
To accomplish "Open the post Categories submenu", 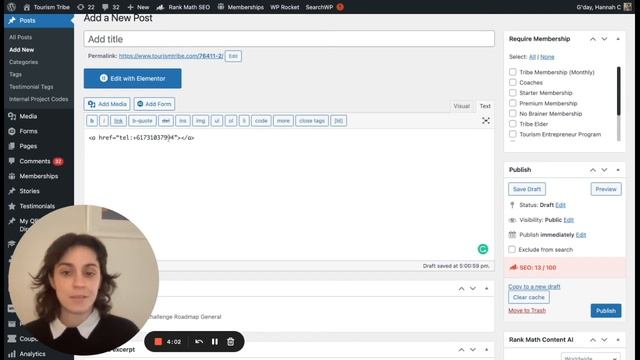I will pyautogui.click(x=23, y=62).
